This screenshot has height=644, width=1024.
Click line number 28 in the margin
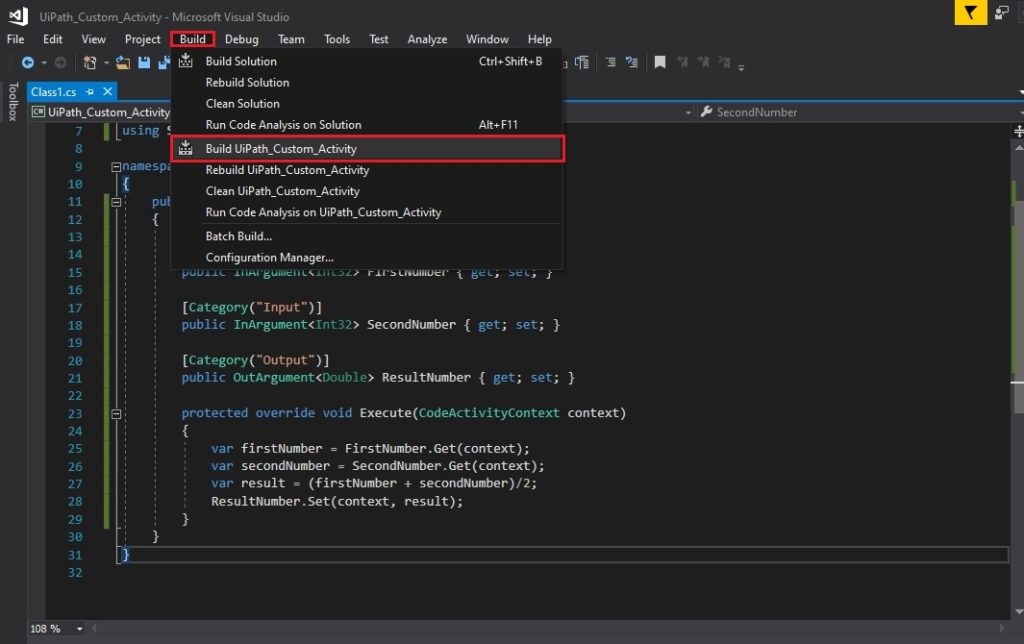(x=75, y=502)
